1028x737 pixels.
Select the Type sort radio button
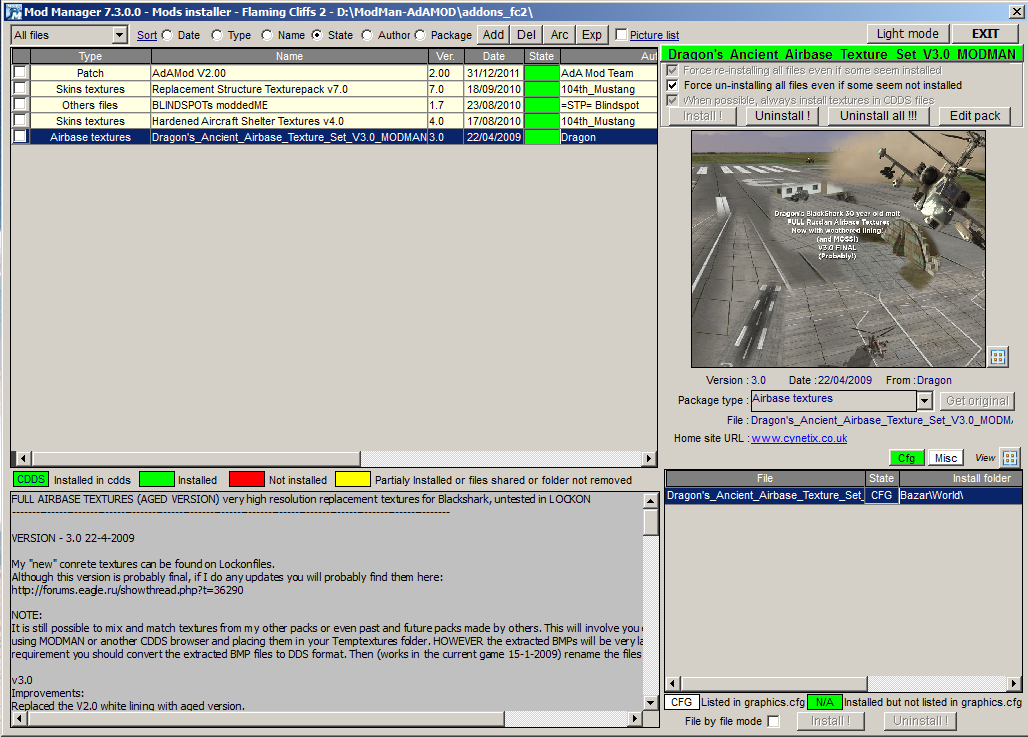tap(217, 35)
